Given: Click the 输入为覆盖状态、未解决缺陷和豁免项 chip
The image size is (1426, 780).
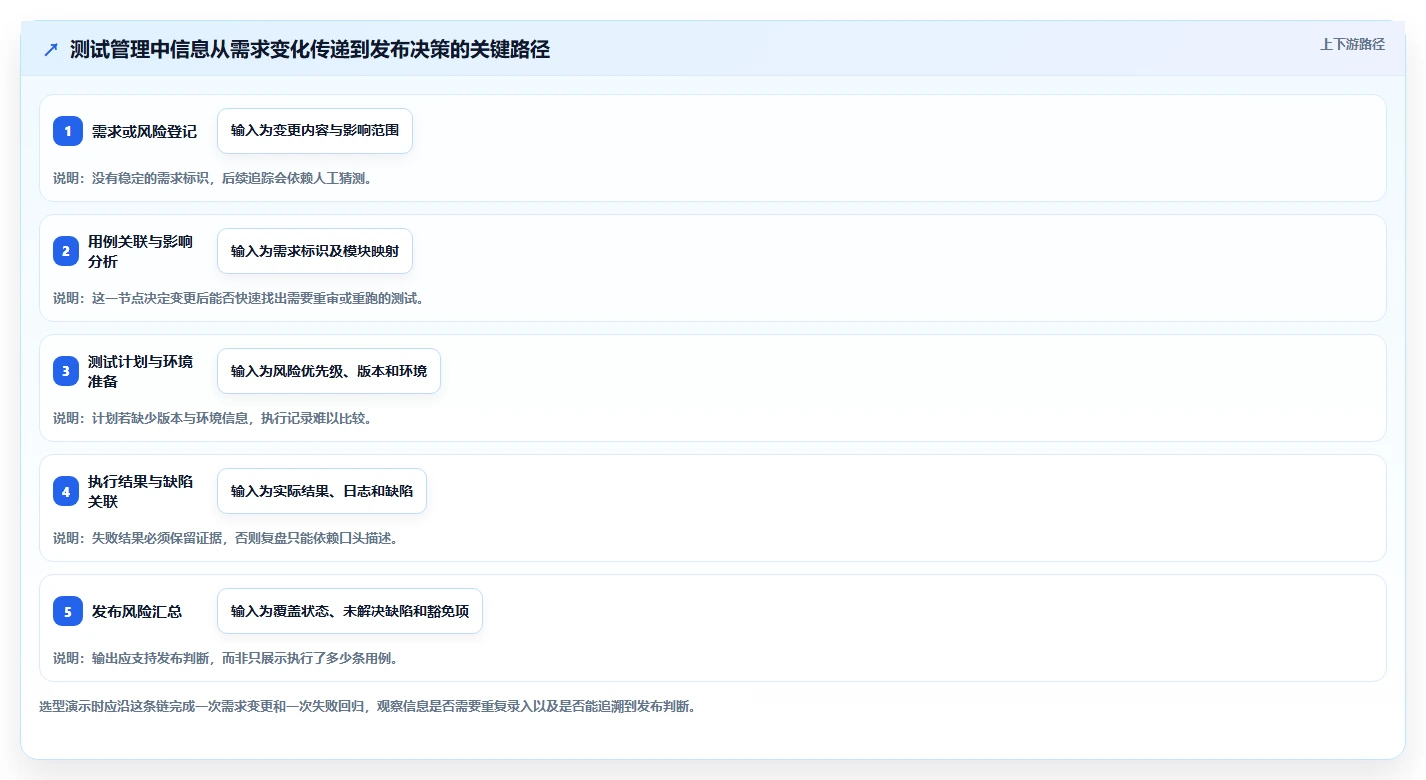Looking at the screenshot, I should [350, 611].
